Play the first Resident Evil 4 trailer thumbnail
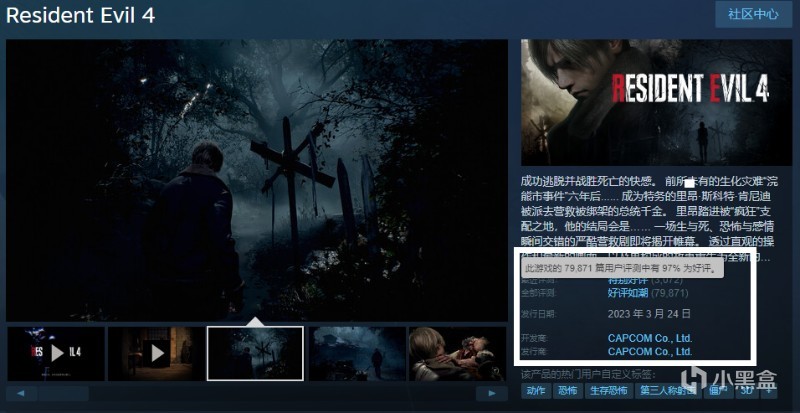Viewport: 800px width, 413px height. pos(56,353)
